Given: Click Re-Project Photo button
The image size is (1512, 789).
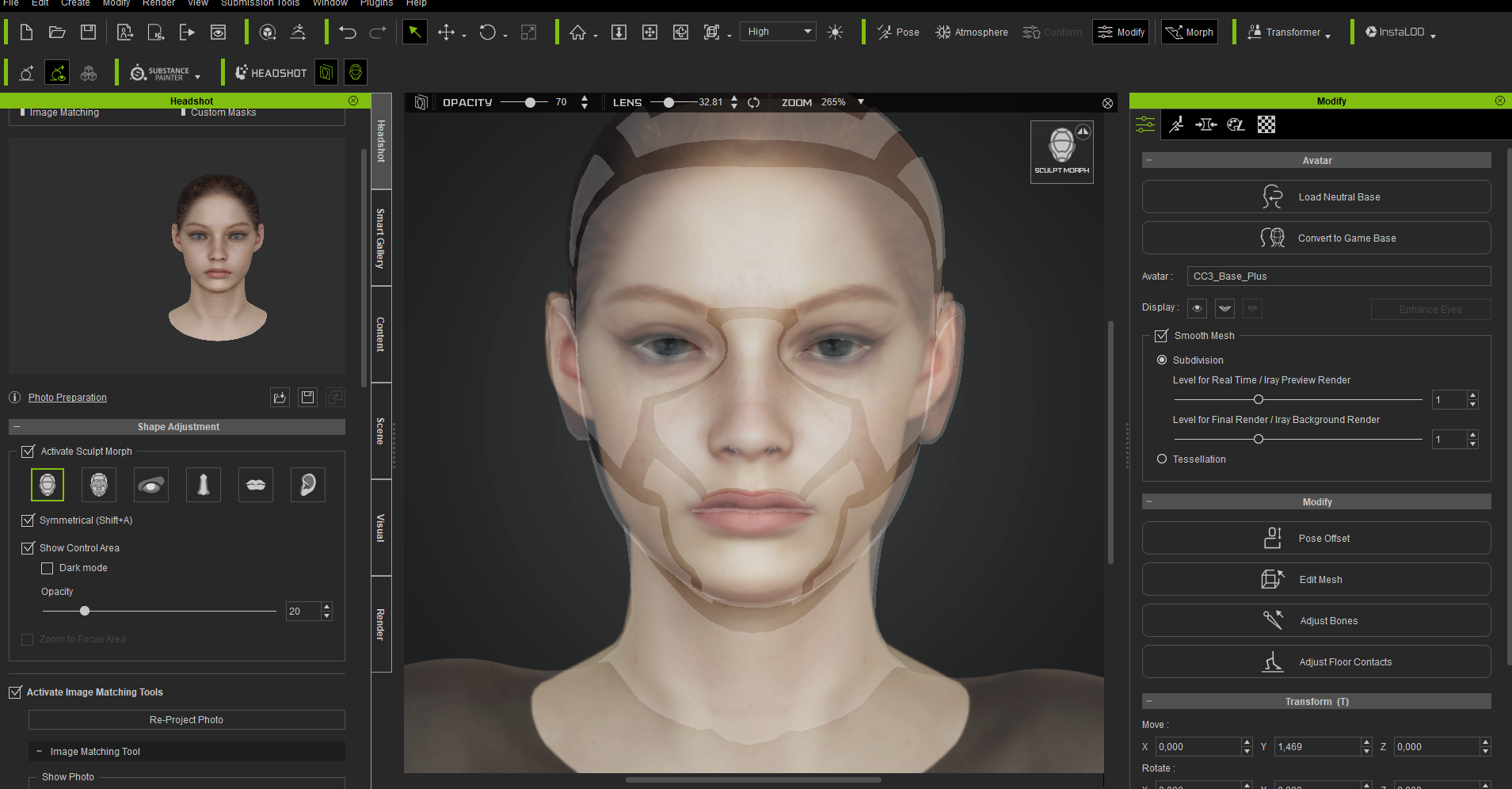Looking at the screenshot, I should pyautogui.click(x=187, y=719).
